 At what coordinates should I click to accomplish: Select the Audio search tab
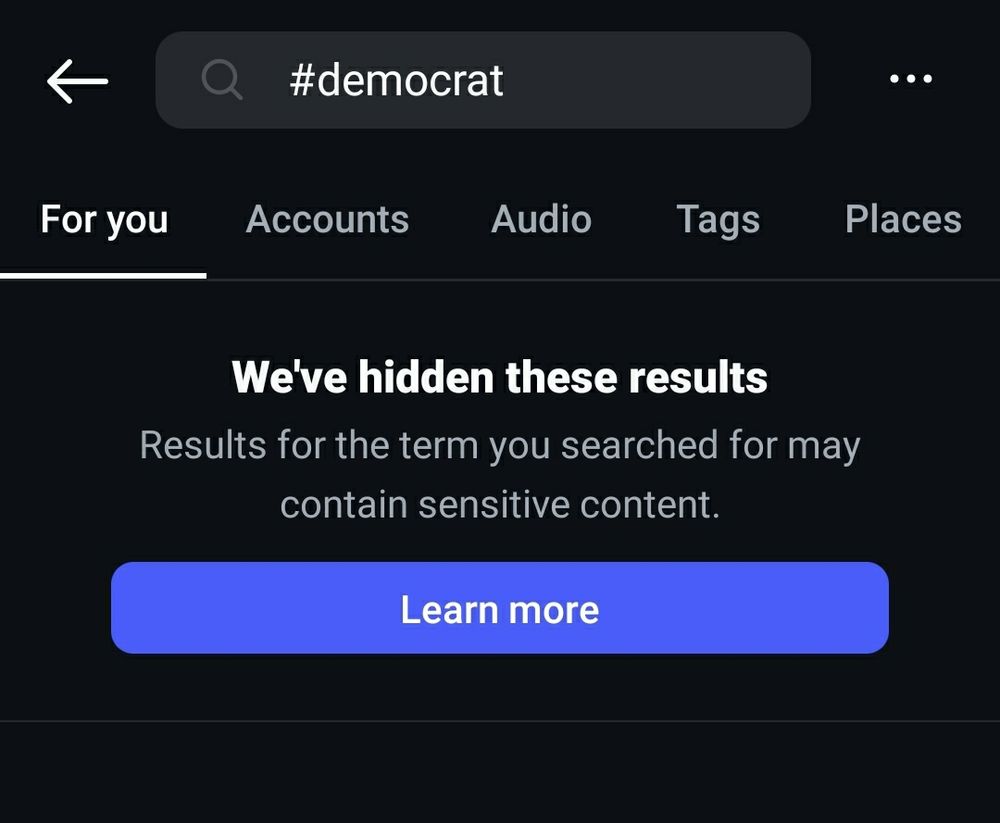(540, 219)
